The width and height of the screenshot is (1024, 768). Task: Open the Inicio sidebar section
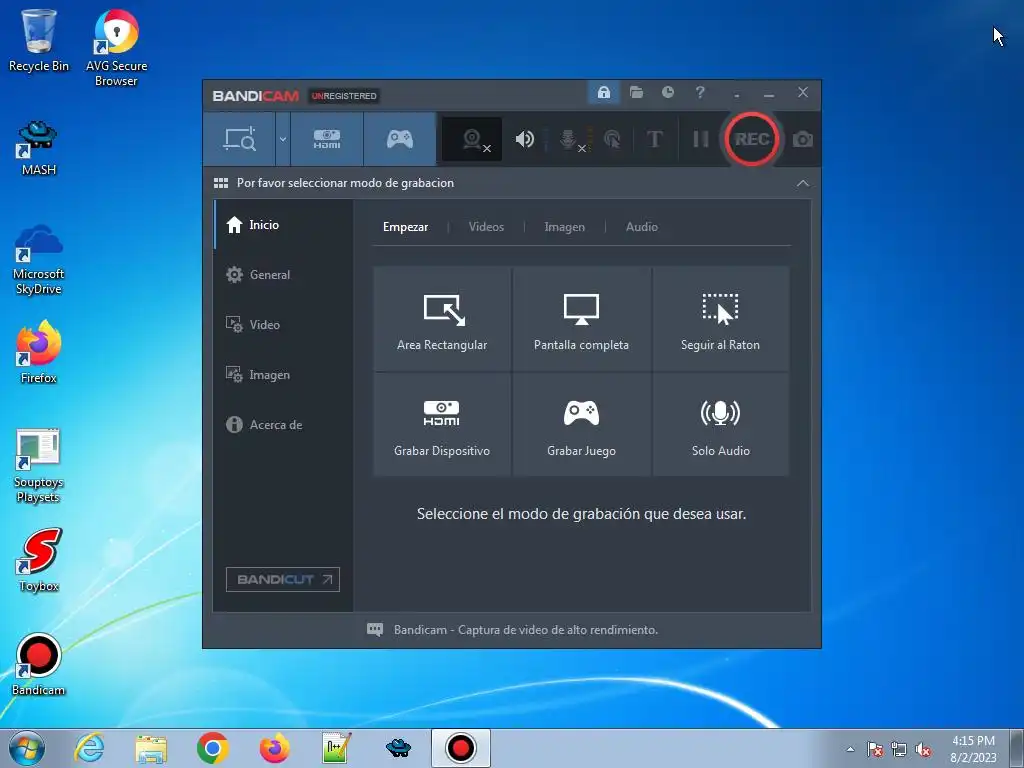pyautogui.click(x=283, y=225)
